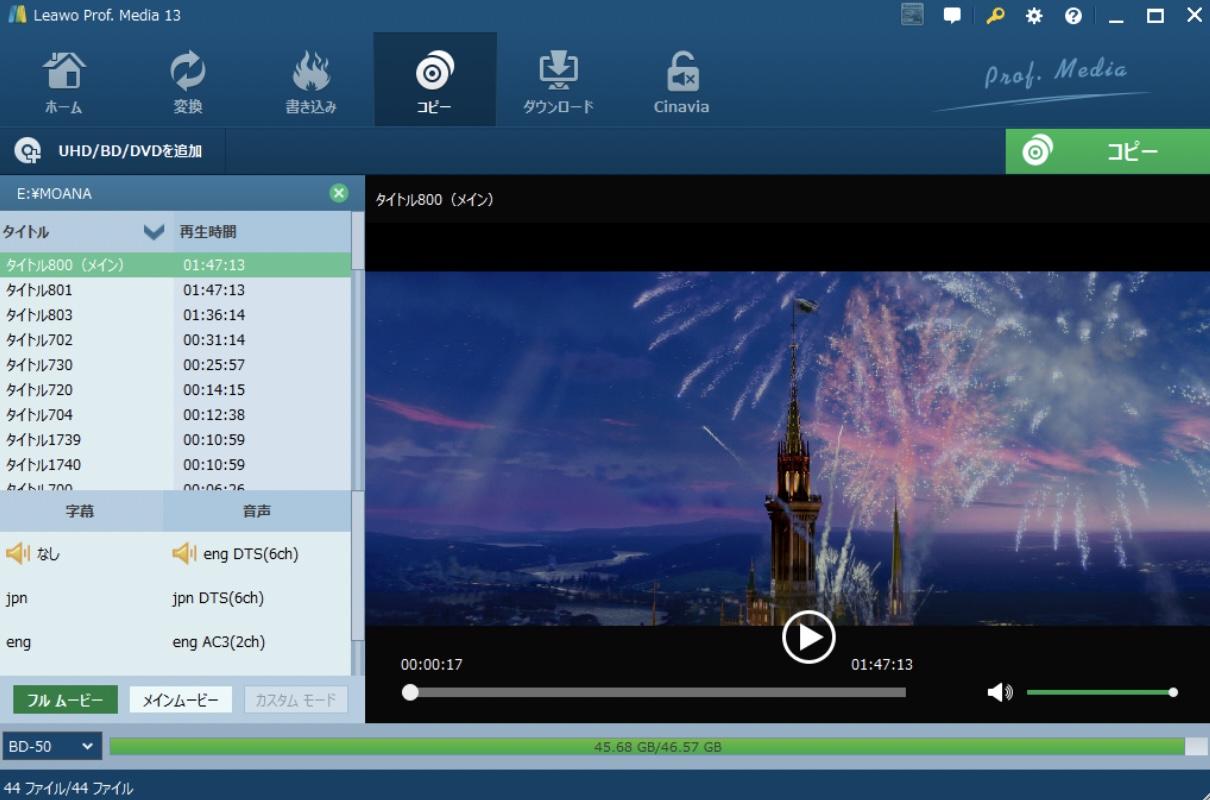Click the UHD/BD/DVDを追加 label

(130, 151)
